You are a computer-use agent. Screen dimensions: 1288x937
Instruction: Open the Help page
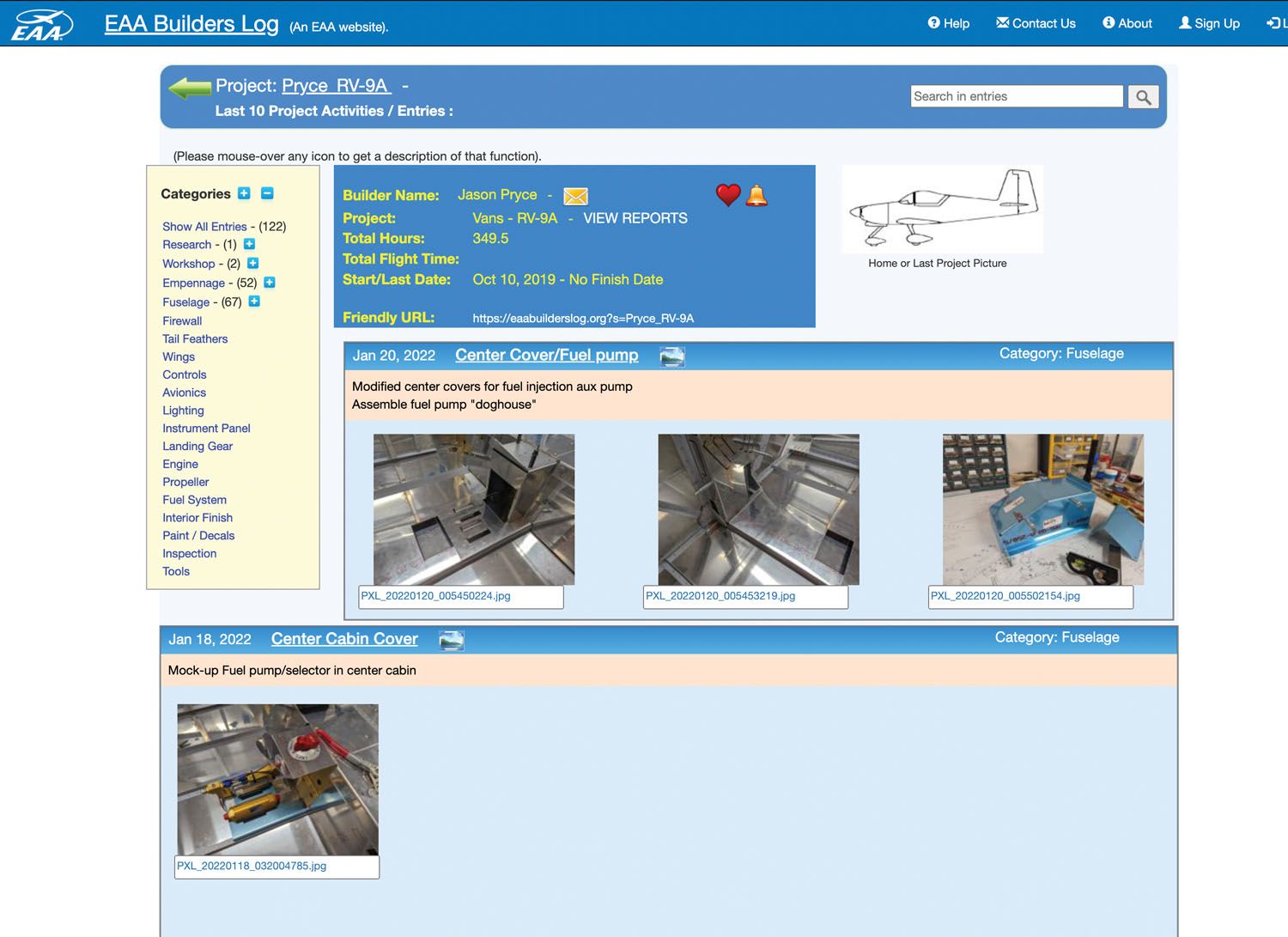click(949, 23)
